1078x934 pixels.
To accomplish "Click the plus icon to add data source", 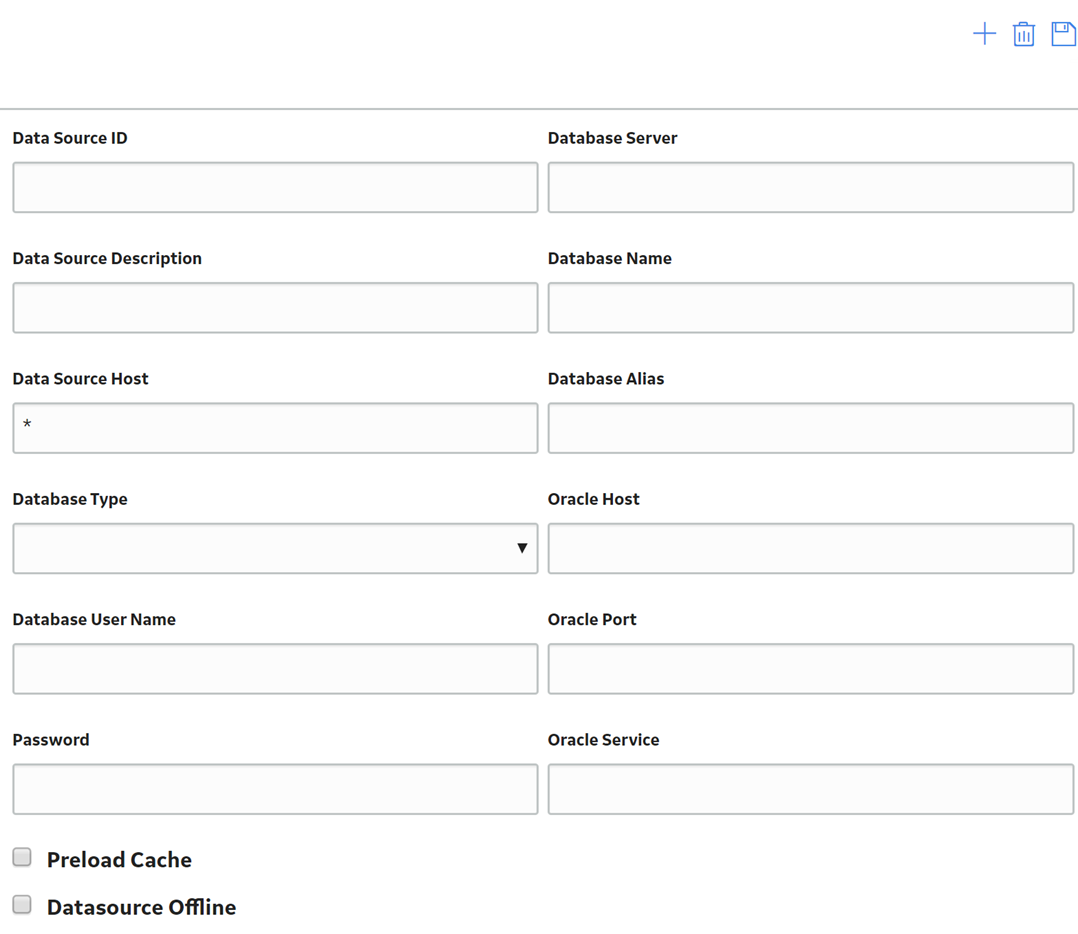I will point(984,34).
